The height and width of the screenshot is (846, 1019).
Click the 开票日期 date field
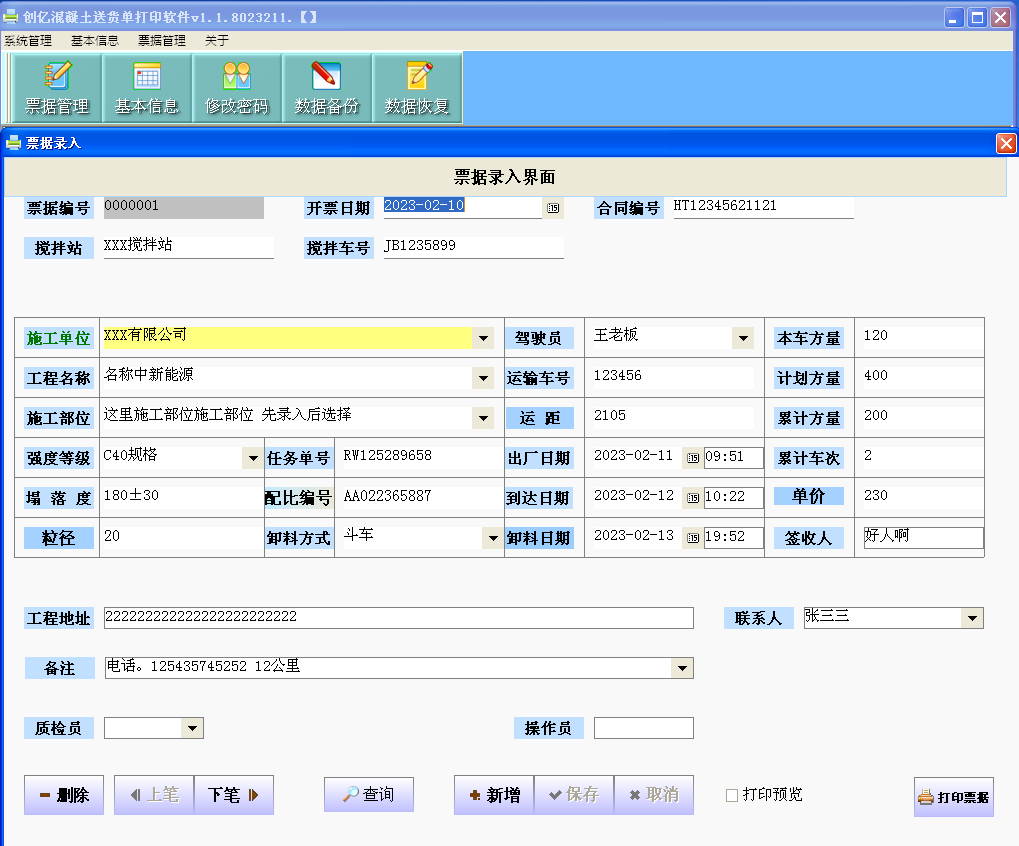463,207
